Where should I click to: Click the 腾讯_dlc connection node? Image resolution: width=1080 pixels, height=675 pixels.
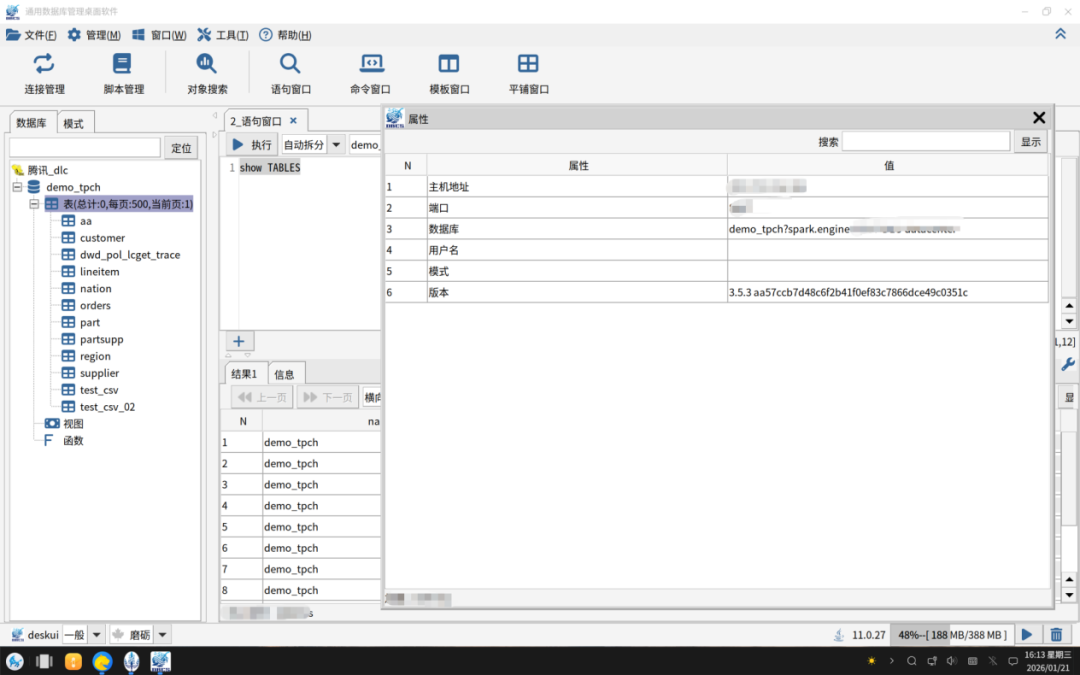coord(48,170)
